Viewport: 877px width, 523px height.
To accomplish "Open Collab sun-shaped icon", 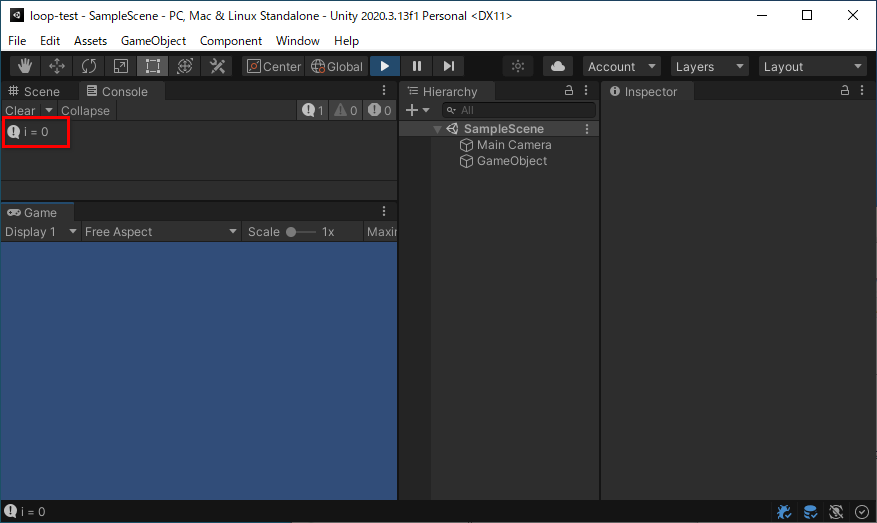I will (x=518, y=66).
